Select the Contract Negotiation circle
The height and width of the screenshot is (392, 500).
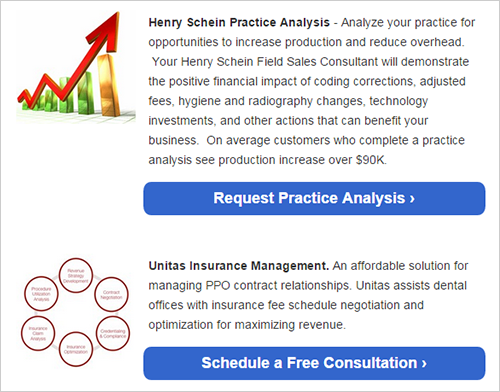pos(111,294)
